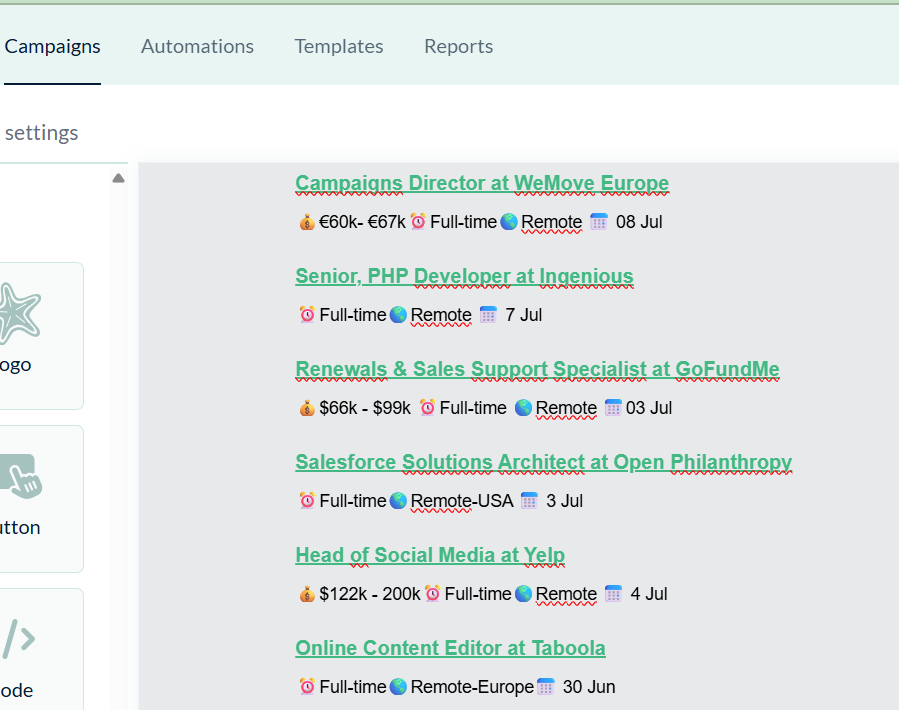Click the 30 Jun date text
The image size is (899, 710).
(589, 686)
